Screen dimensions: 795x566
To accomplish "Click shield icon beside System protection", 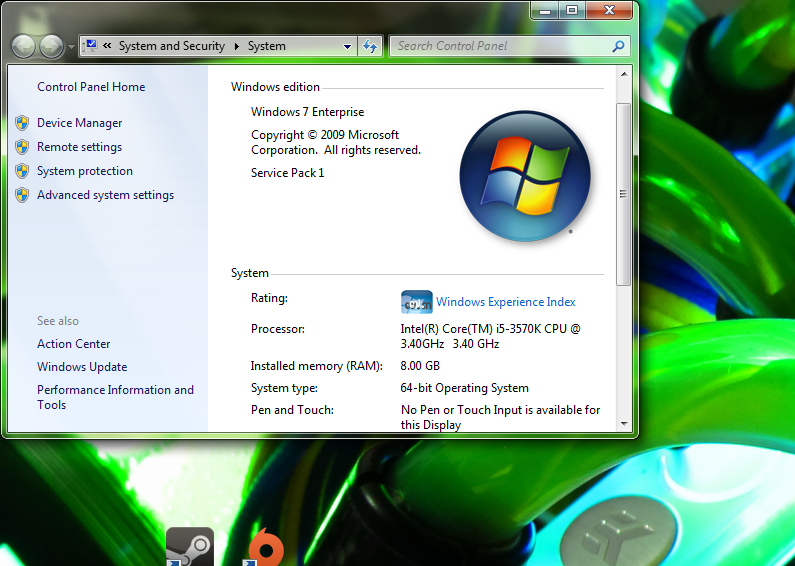I will pyautogui.click(x=22, y=171).
